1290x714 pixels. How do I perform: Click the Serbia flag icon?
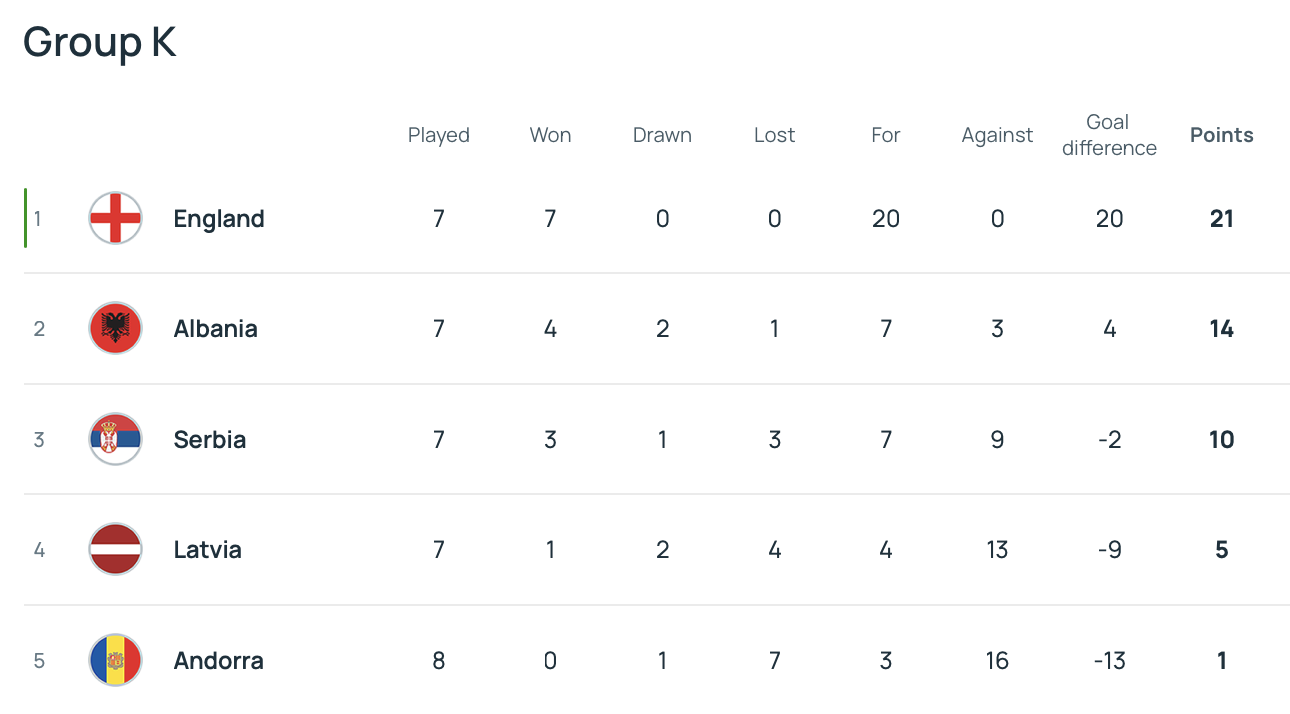coord(115,439)
